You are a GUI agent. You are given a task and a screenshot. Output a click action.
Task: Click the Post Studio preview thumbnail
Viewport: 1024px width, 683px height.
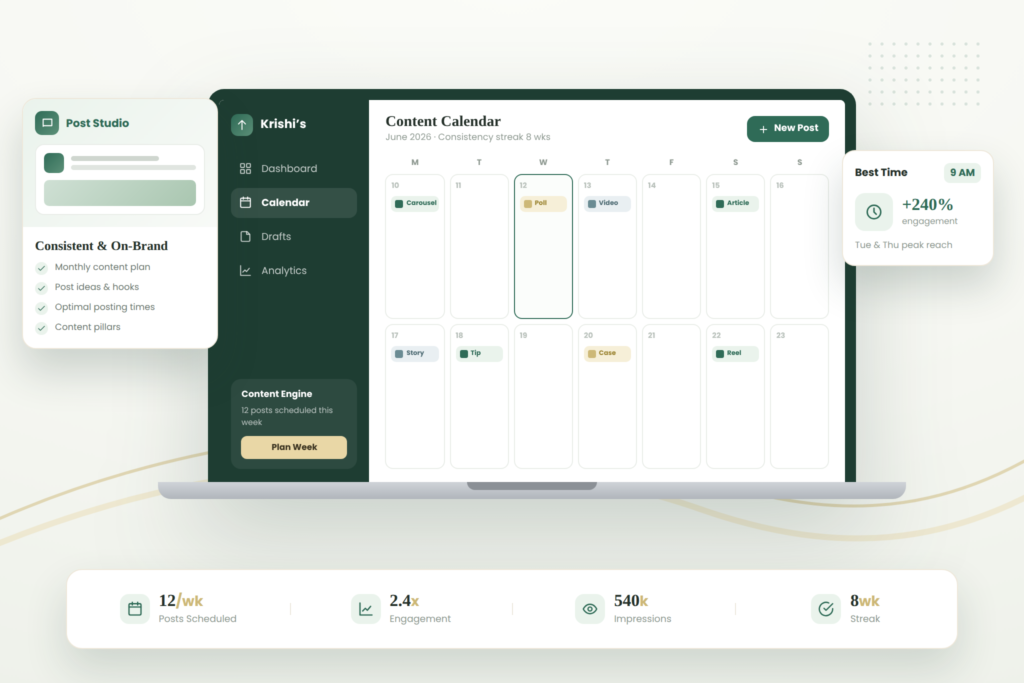120,180
